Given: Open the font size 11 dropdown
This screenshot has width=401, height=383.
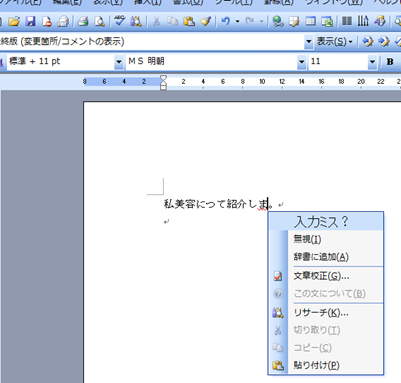Looking at the screenshot, I should tap(372, 62).
